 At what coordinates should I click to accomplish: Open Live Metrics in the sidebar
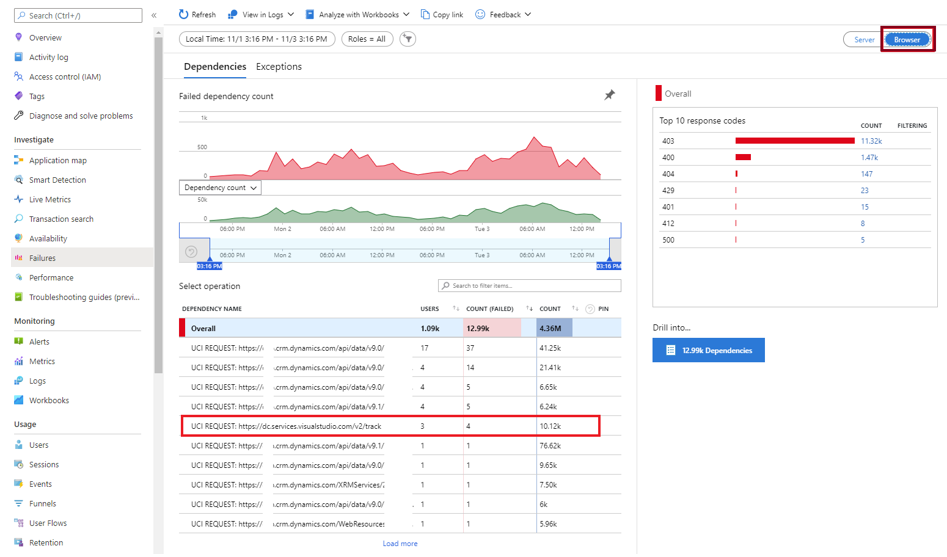(x=50, y=200)
